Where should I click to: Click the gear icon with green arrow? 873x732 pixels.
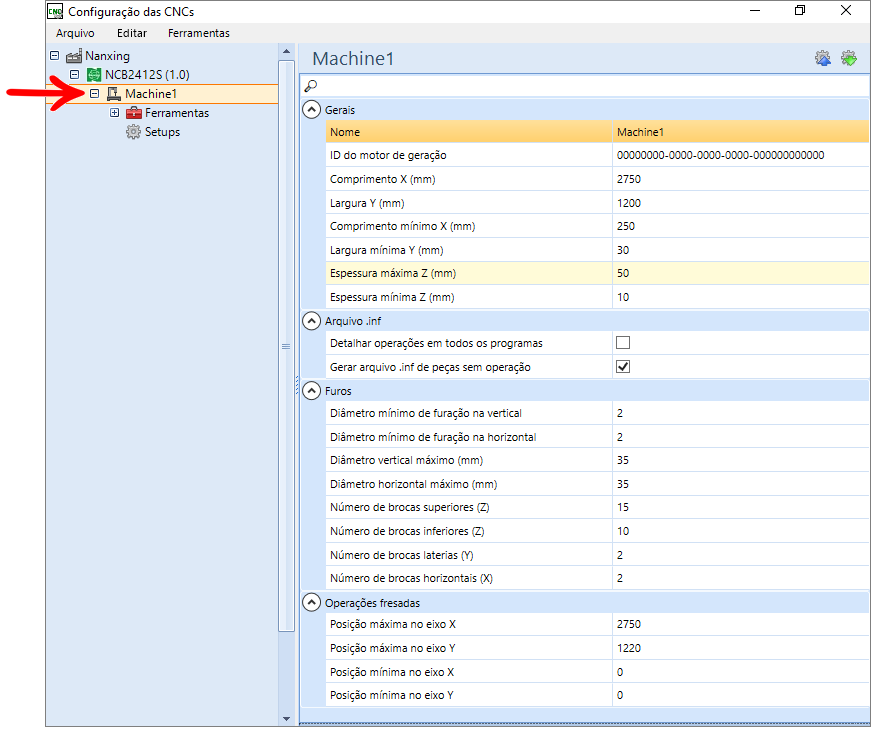pyautogui.click(x=849, y=58)
